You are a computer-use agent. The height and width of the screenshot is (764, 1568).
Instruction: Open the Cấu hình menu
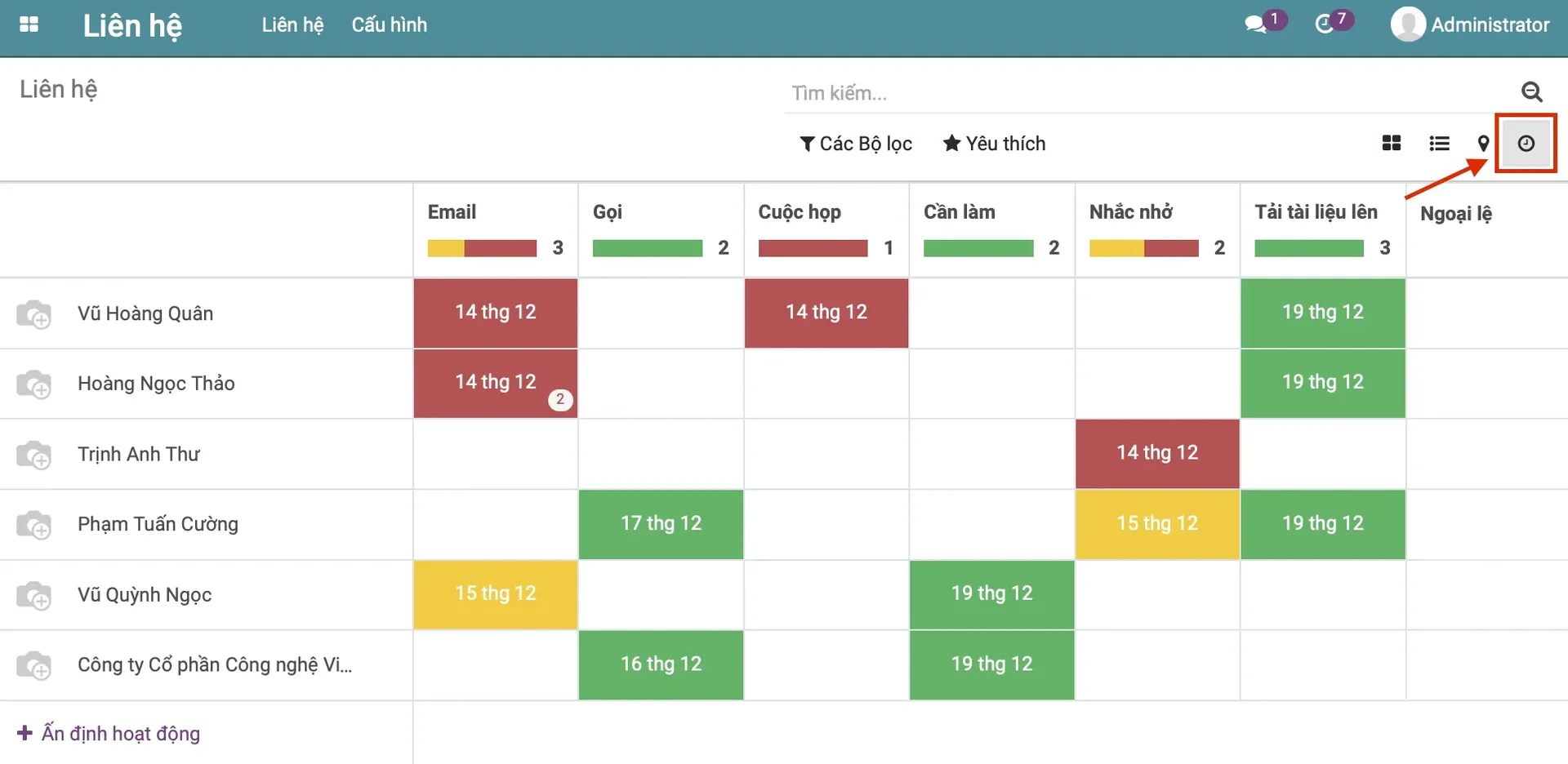(x=389, y=25)
